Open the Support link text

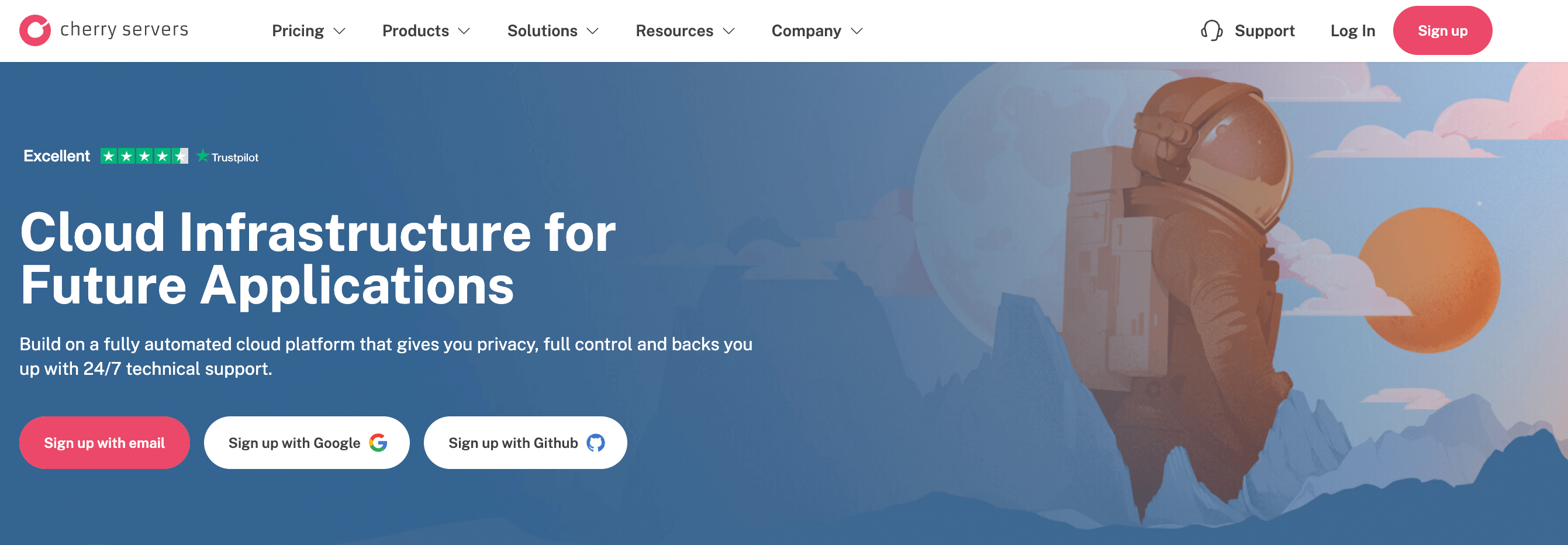point(1263,31)
